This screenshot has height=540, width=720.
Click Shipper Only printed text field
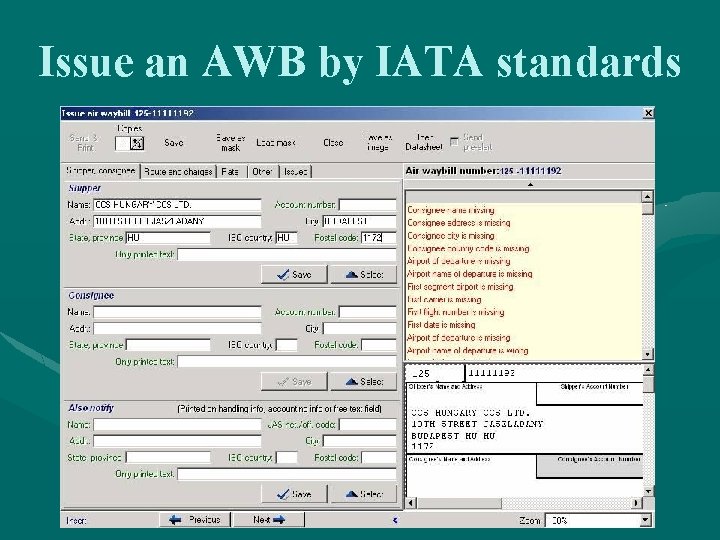(287, 254)
